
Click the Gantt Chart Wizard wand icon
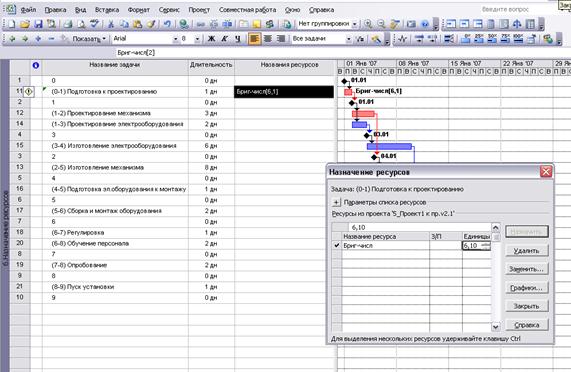pos(376,39)
